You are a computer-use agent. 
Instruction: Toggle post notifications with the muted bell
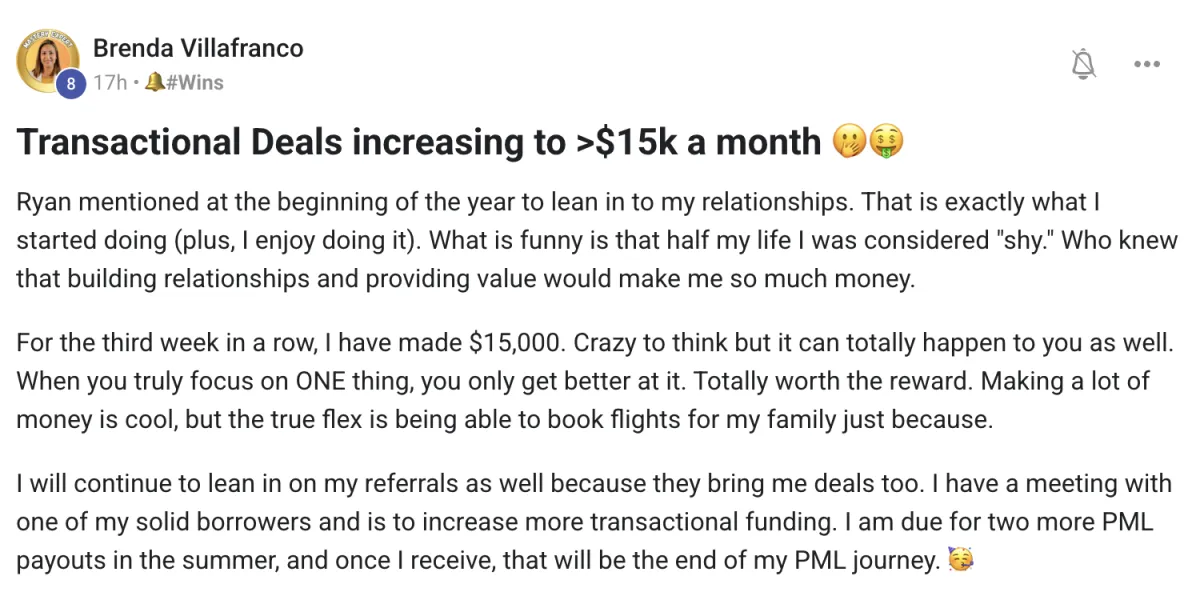[1083, 64]
